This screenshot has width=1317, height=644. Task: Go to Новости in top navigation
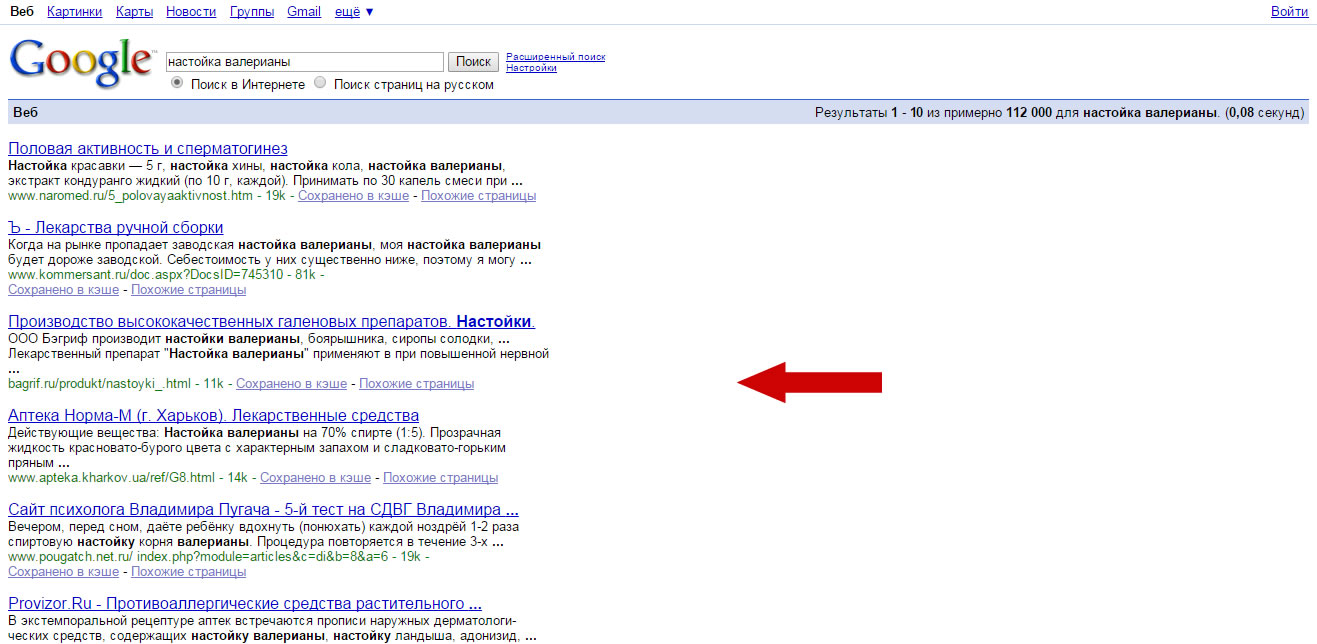click(191, 12)
